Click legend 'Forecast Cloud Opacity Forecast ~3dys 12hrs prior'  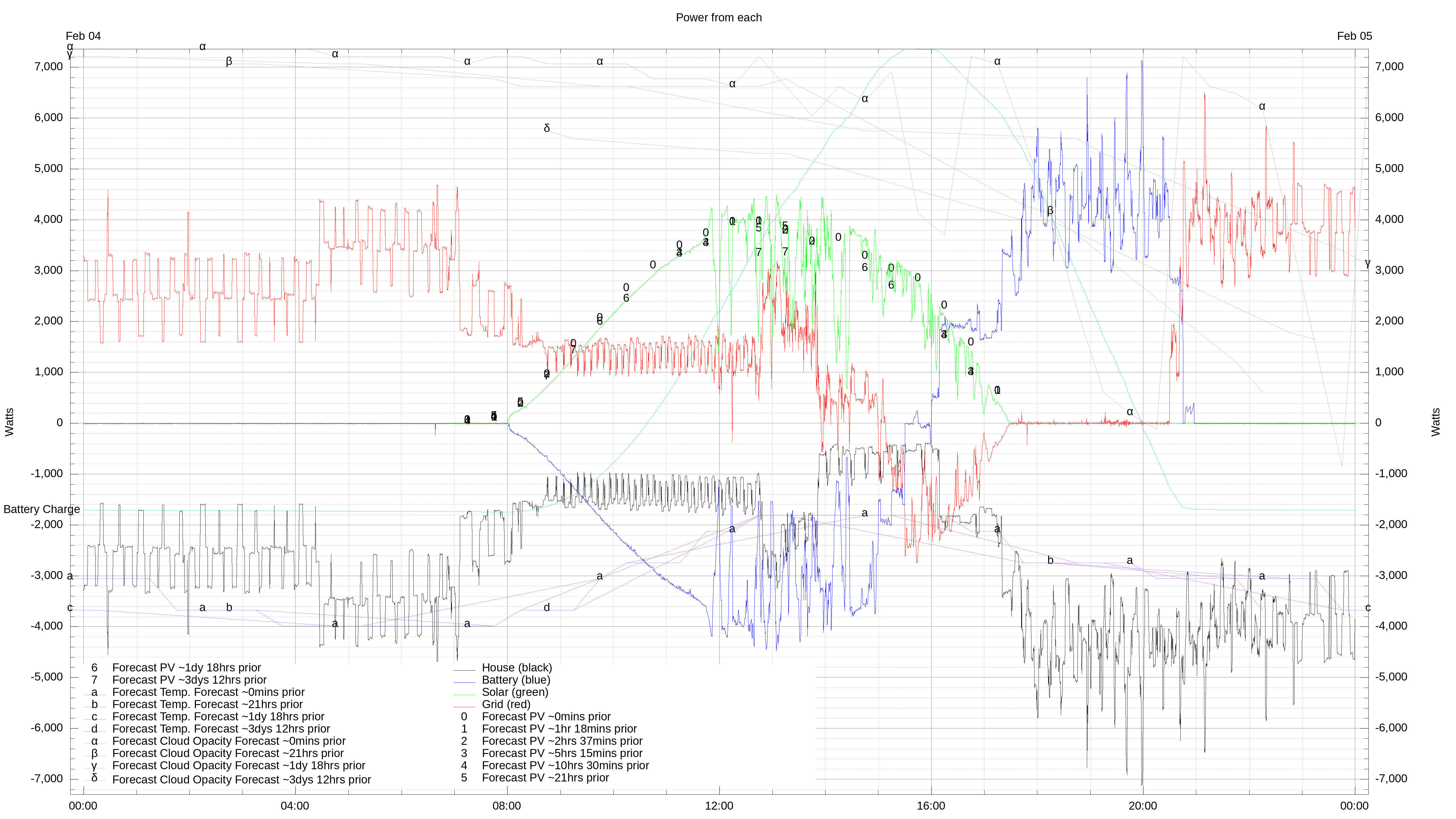pyautogui.click(x=241, y=779)
